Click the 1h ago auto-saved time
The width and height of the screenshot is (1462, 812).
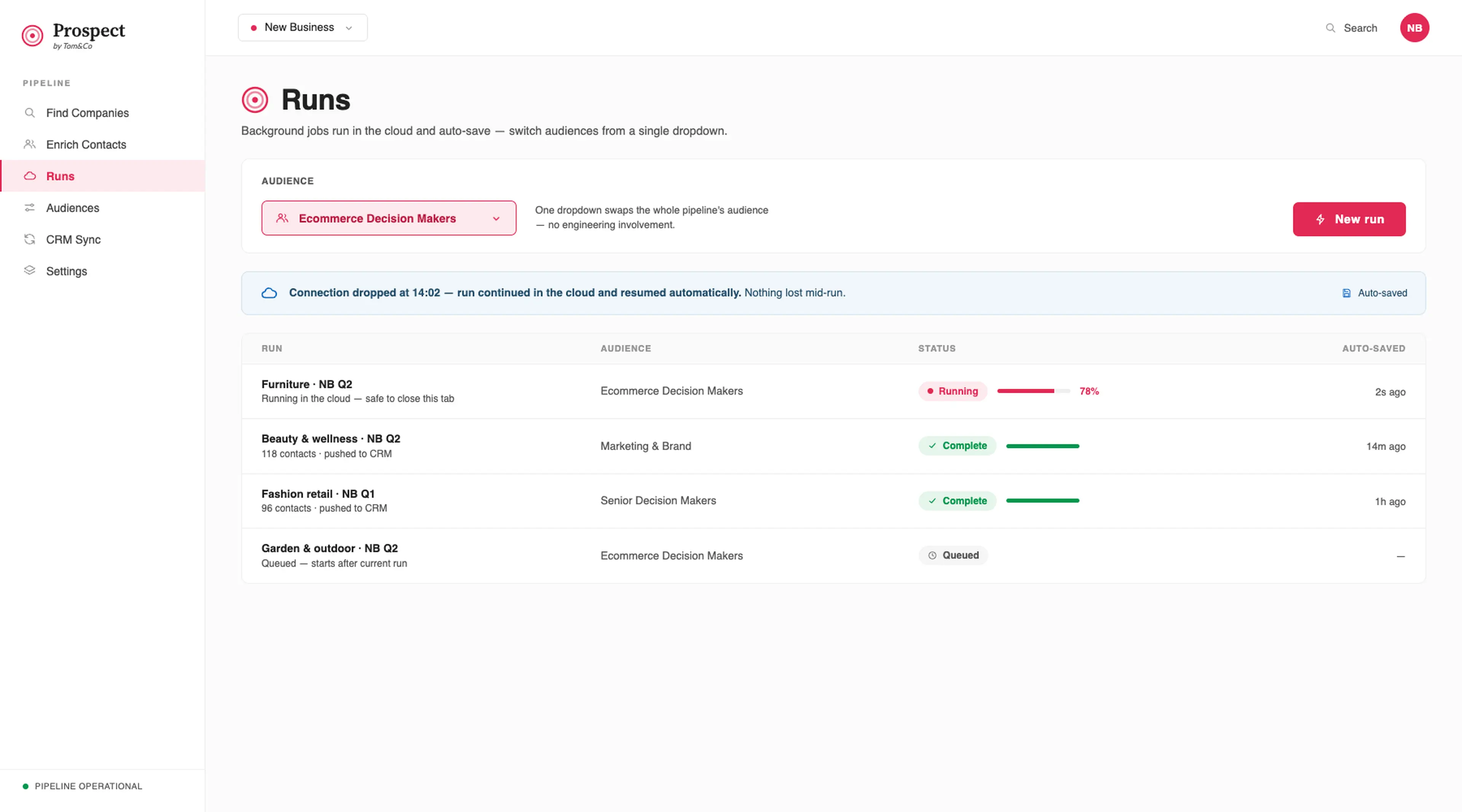[x=1390, y=501]
